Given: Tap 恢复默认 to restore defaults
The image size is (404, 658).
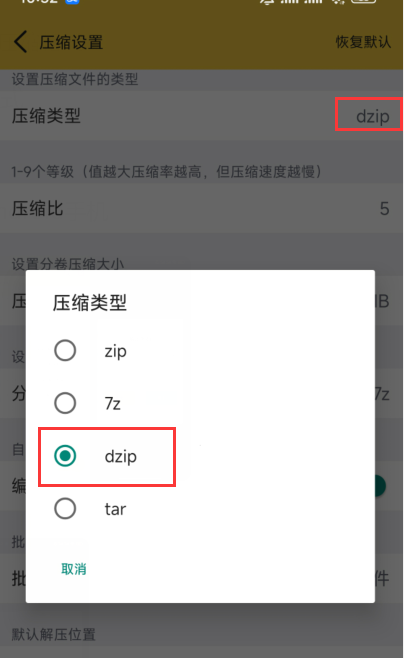Looking at the screenshot, I should (363, 42).
